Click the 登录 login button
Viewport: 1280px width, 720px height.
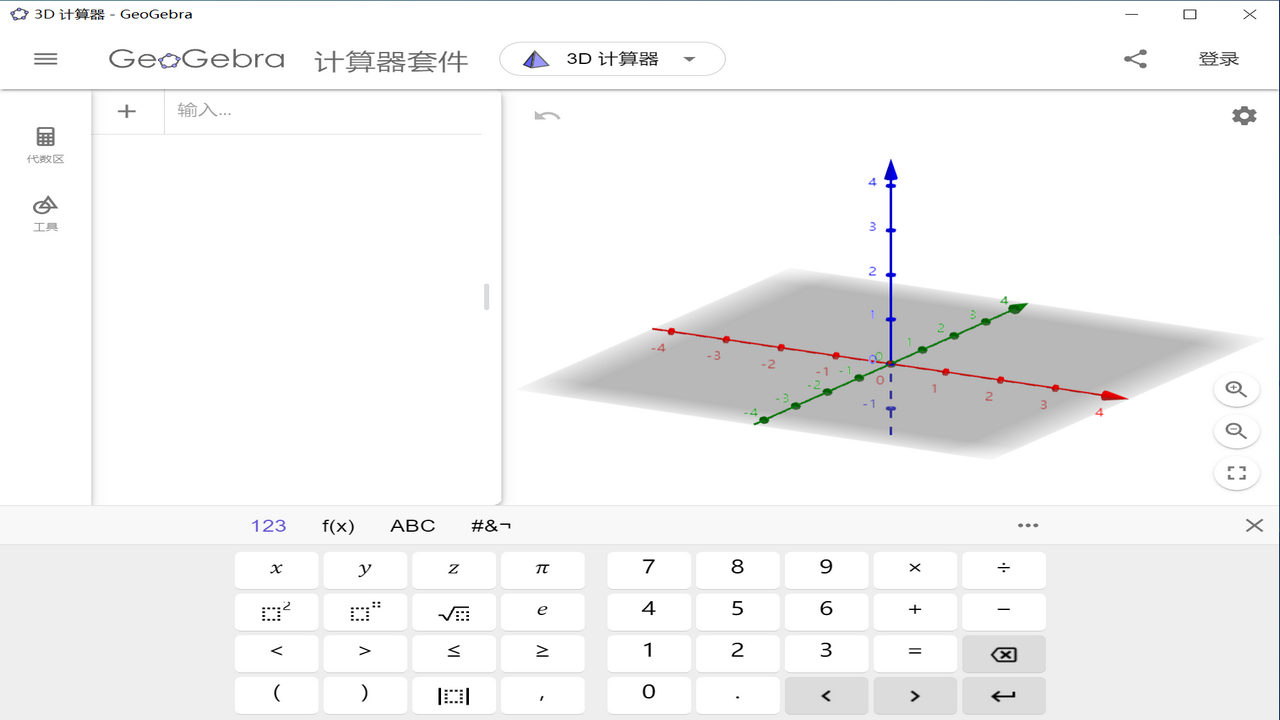pos(1219,58)
